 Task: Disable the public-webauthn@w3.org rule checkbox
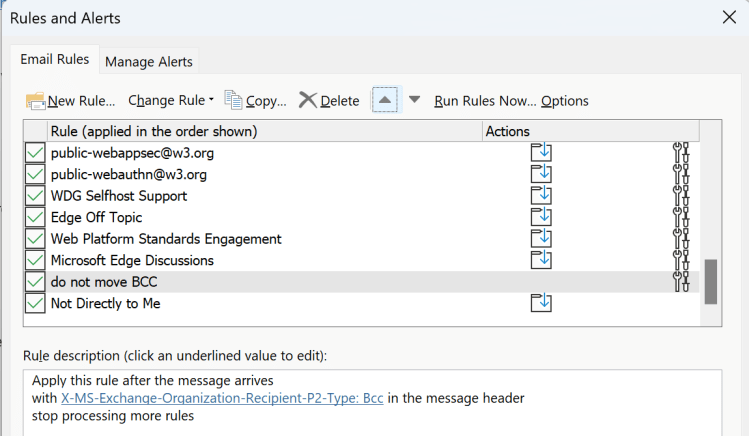(x=35, y=174)
